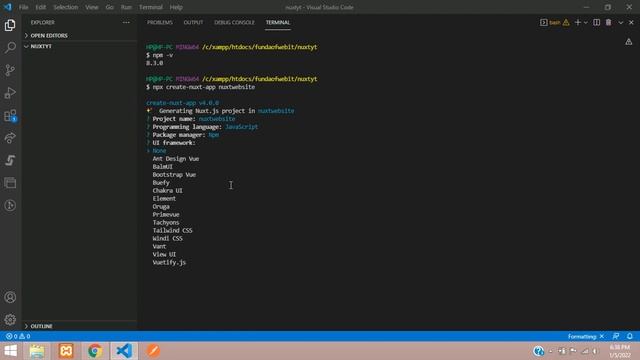Open the Help menu
This screenshot has width=640, height=360.
(176, 7)
